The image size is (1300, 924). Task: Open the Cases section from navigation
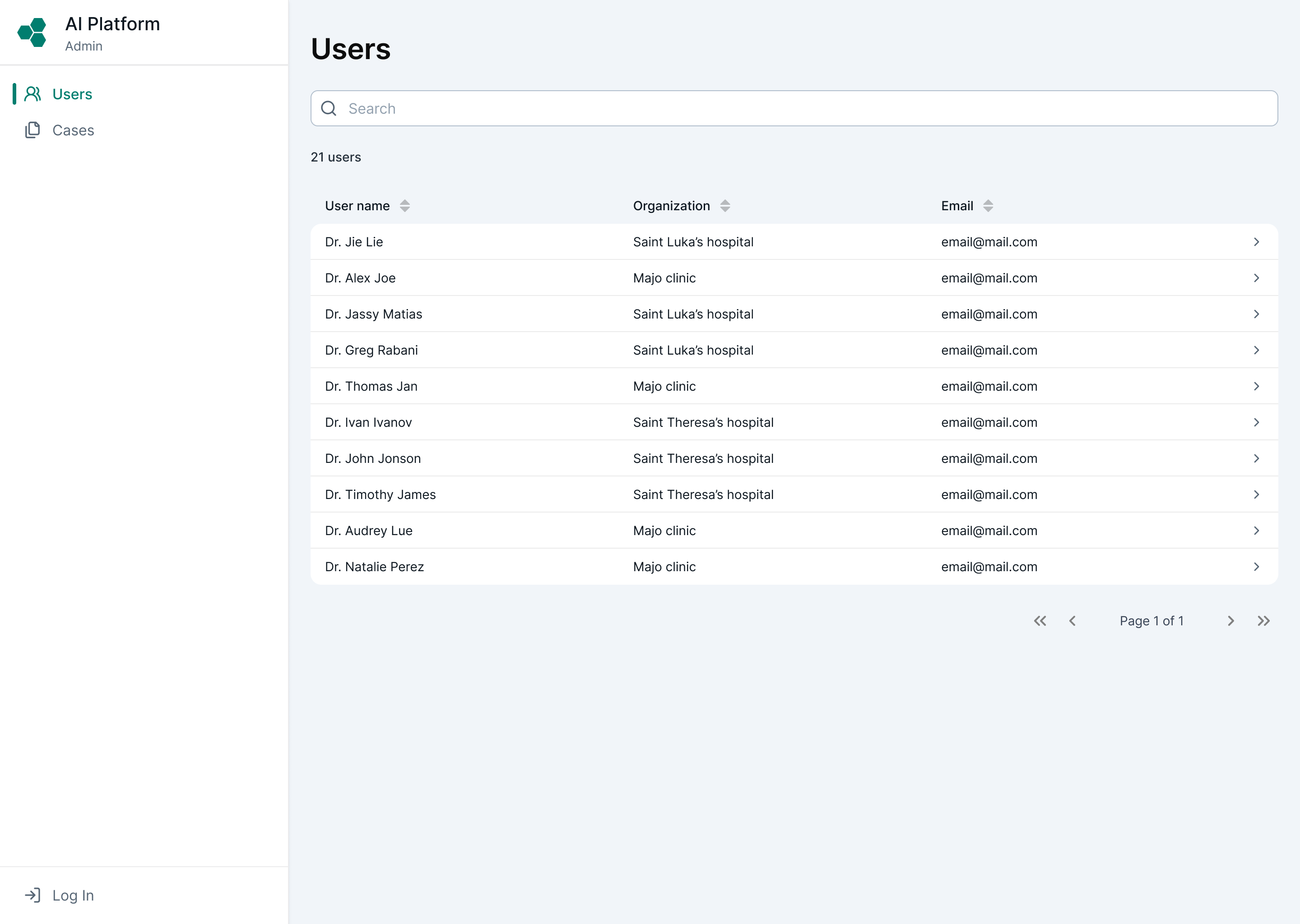coord(73,130)
